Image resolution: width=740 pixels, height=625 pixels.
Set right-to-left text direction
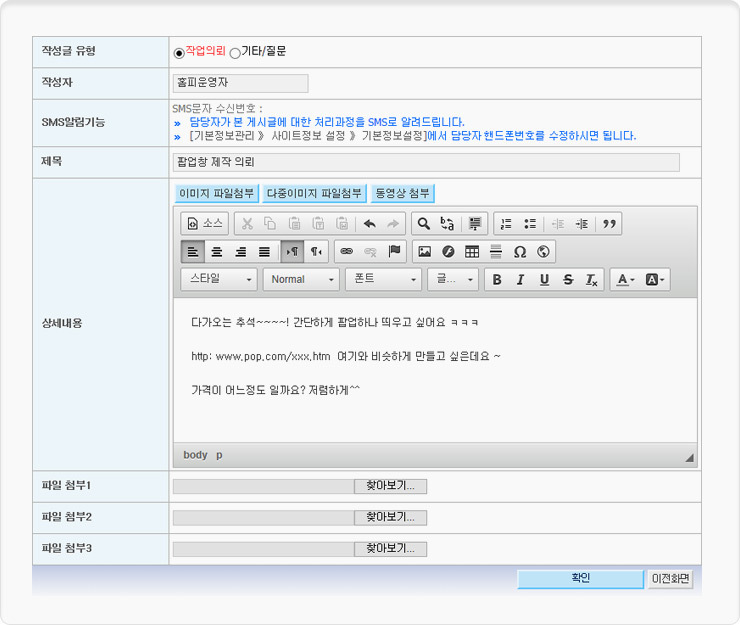point(316,252)
